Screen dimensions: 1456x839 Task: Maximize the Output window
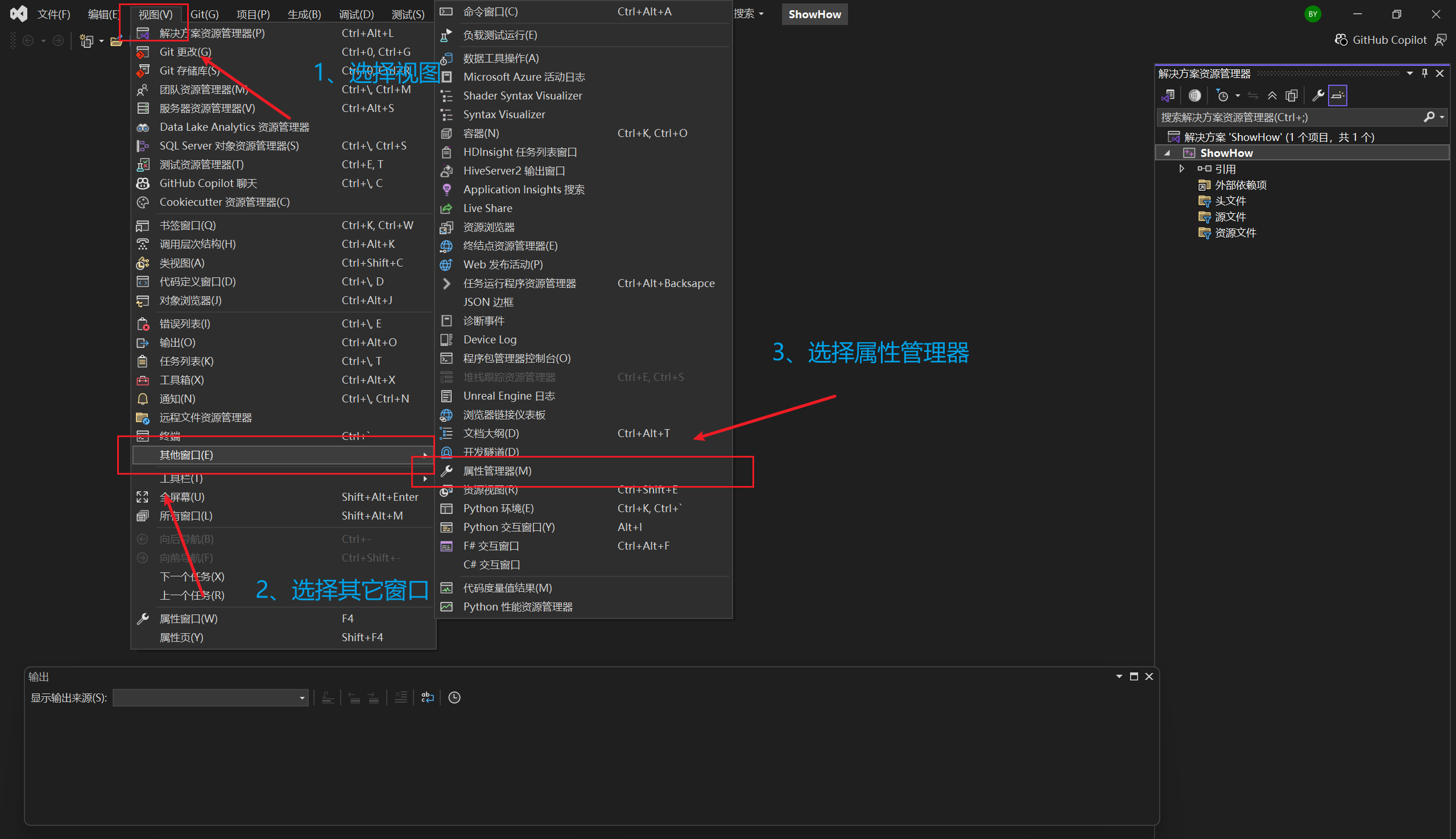[x=1134, y=676]
